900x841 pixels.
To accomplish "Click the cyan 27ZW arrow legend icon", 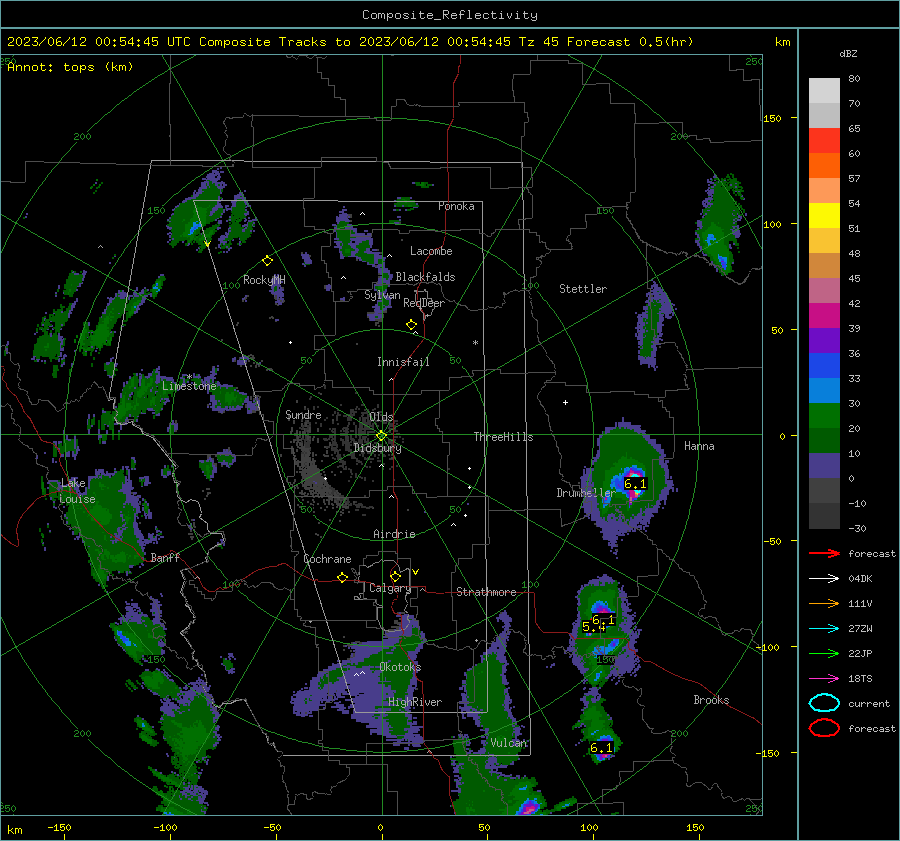I will [824, 629].
